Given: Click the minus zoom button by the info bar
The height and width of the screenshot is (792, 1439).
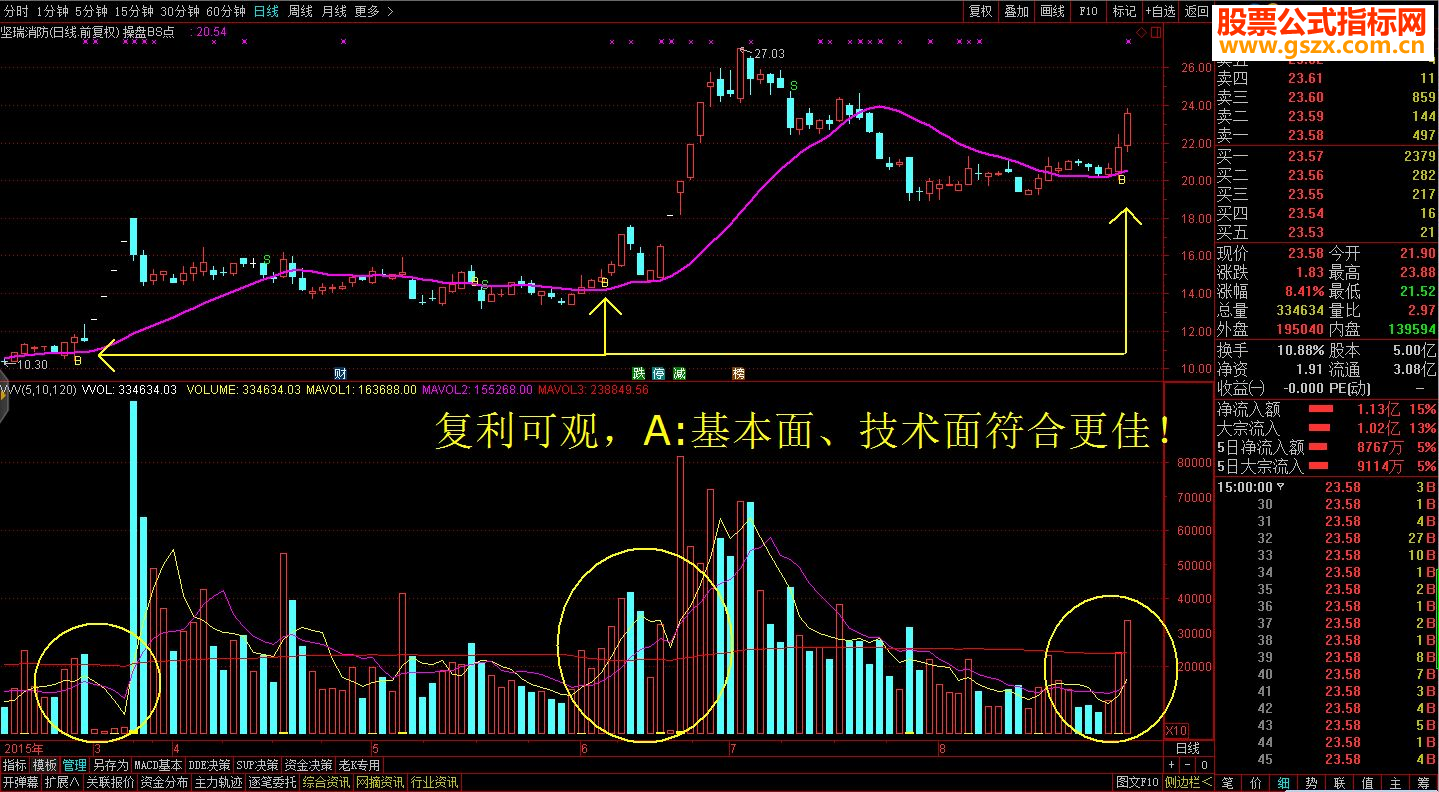Looking at the screenshot, I should [x=1188, y=765].
